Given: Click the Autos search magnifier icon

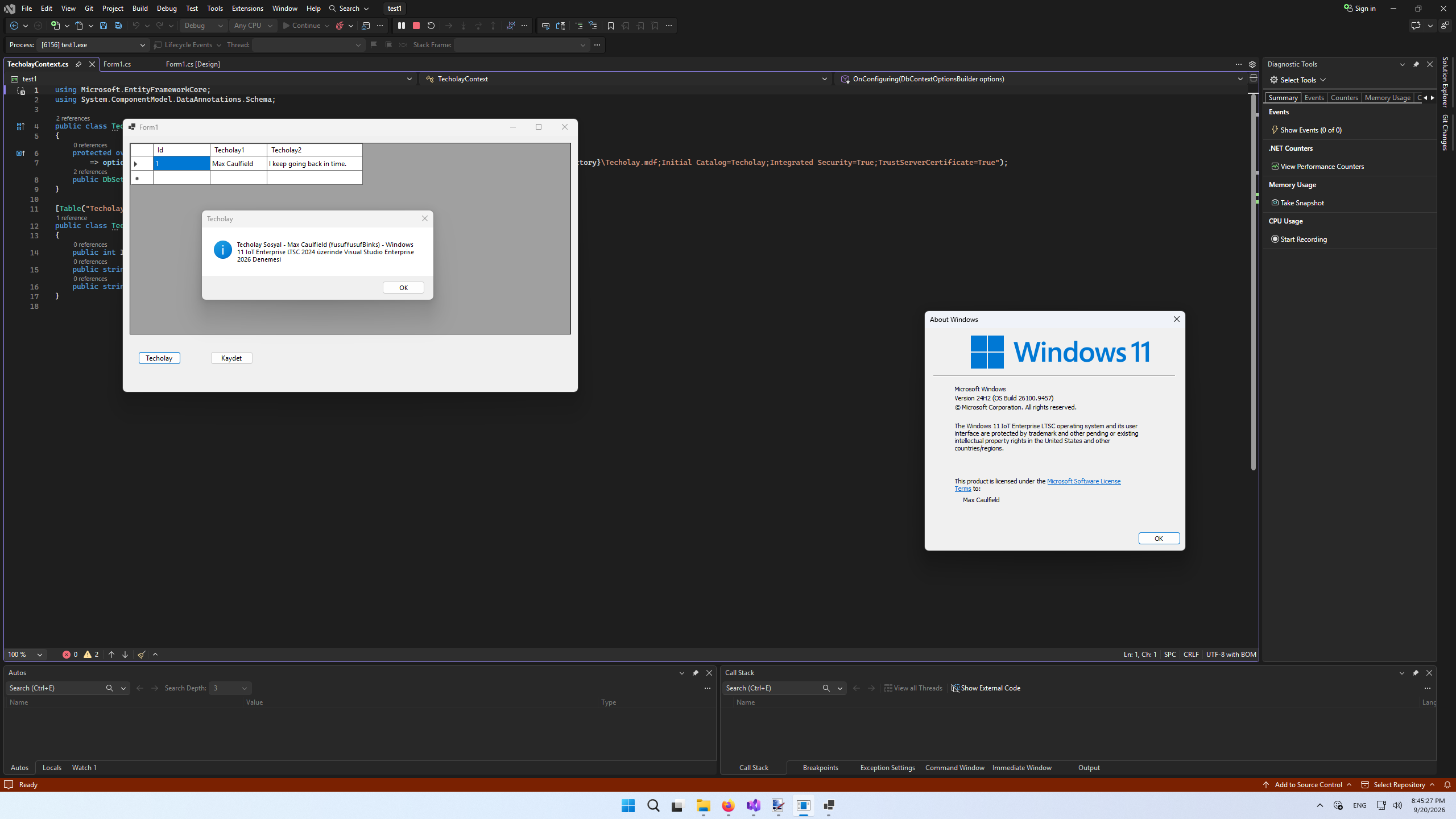Looking at the screenshot, I should tap(110, 688).
